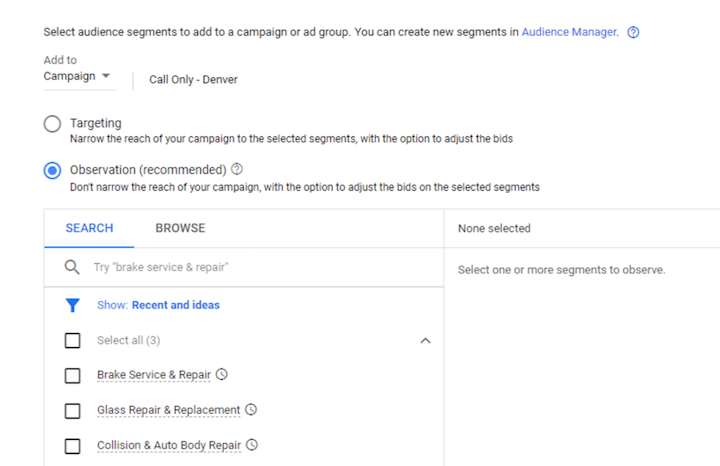Select the Targeting radio button
720x466 pixels.
pos(52,124)
